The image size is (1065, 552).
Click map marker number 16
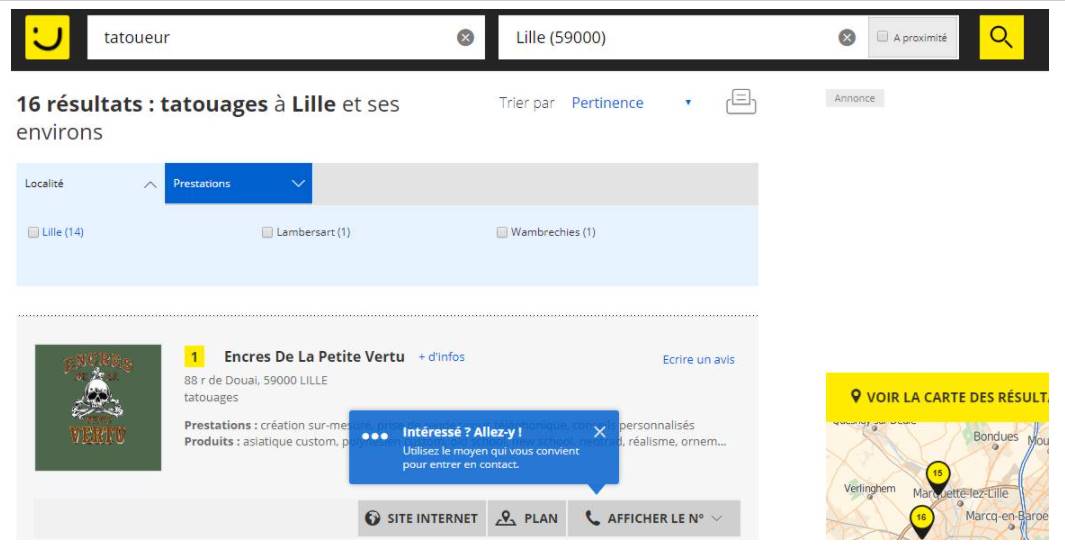coord(921,518)
